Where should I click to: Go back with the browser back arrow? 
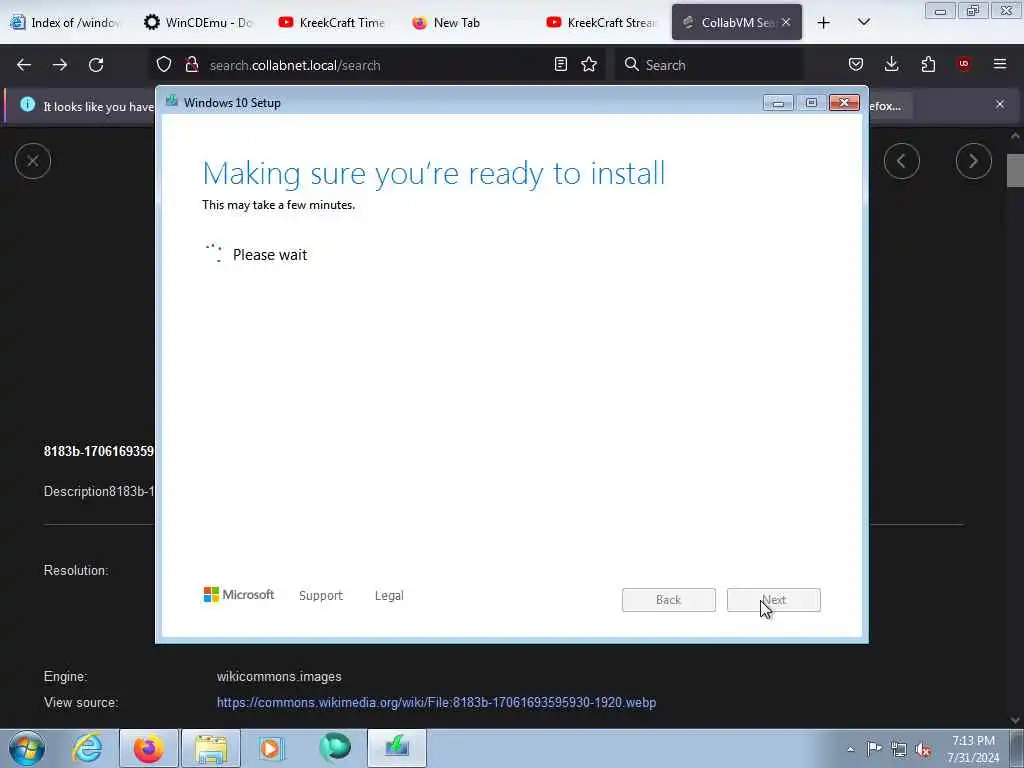point(24,65)
